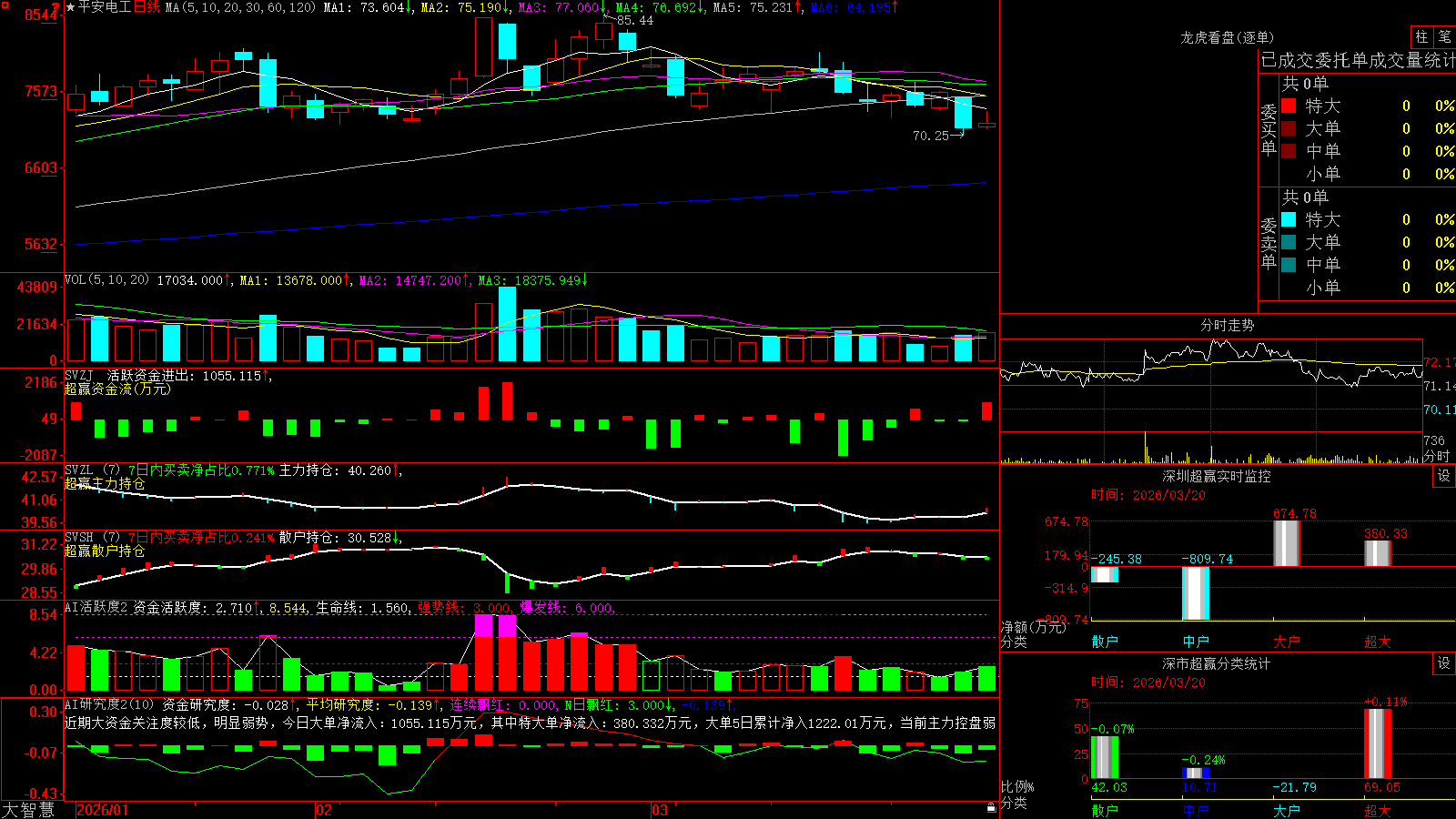Click the 平安电工 stock name
This screenshot has height=819, width=1456.
(x=105, y=7)
